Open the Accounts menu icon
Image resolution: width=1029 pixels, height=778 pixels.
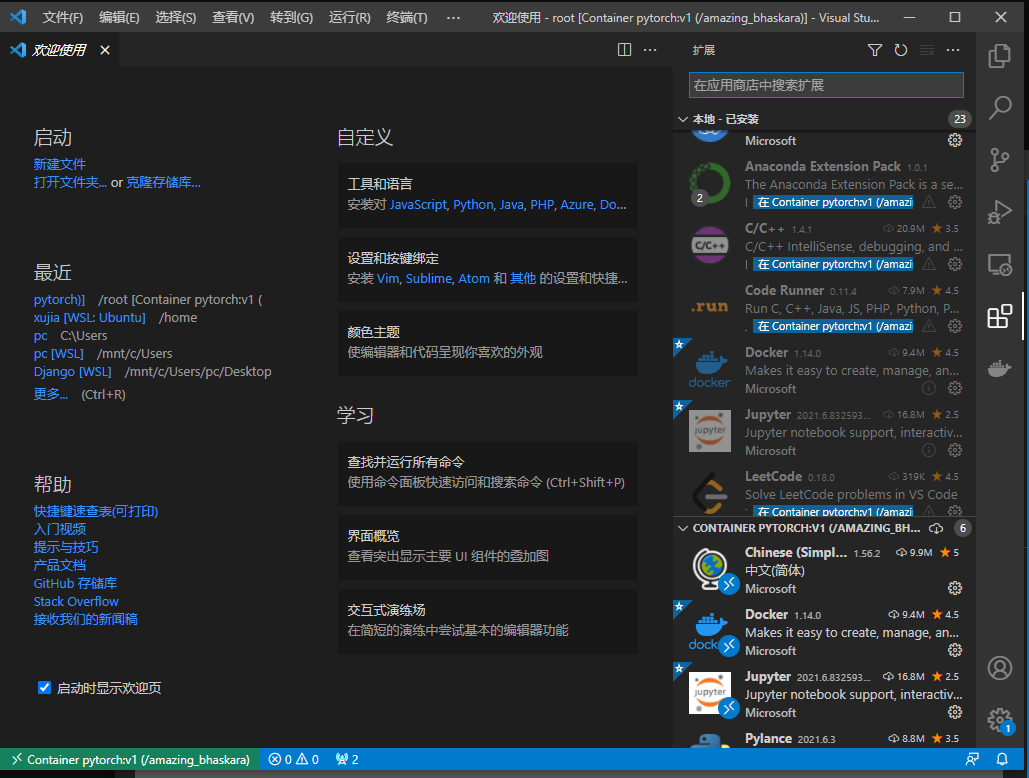[x=999, y=668]
